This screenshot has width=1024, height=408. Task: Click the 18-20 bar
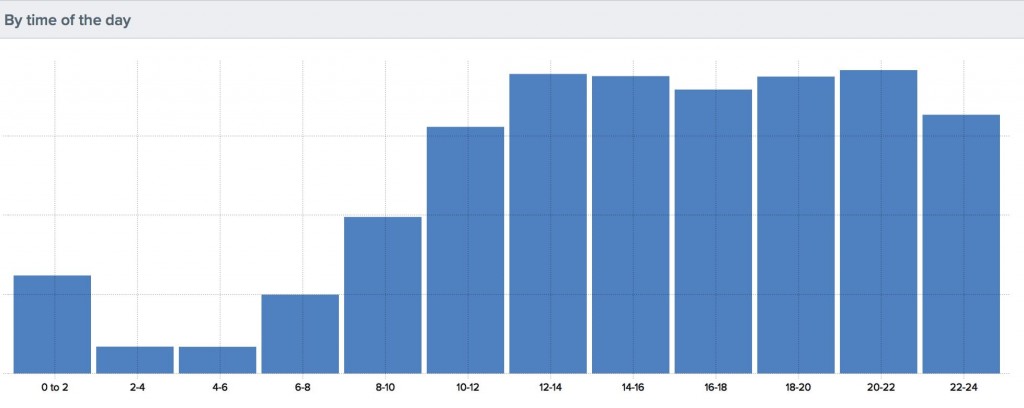pos(796,225)
